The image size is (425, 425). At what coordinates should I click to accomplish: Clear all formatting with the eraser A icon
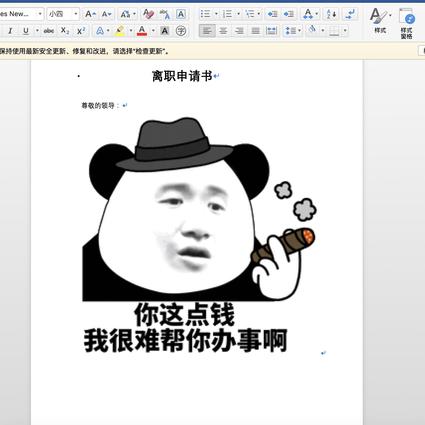coord(148,14)
